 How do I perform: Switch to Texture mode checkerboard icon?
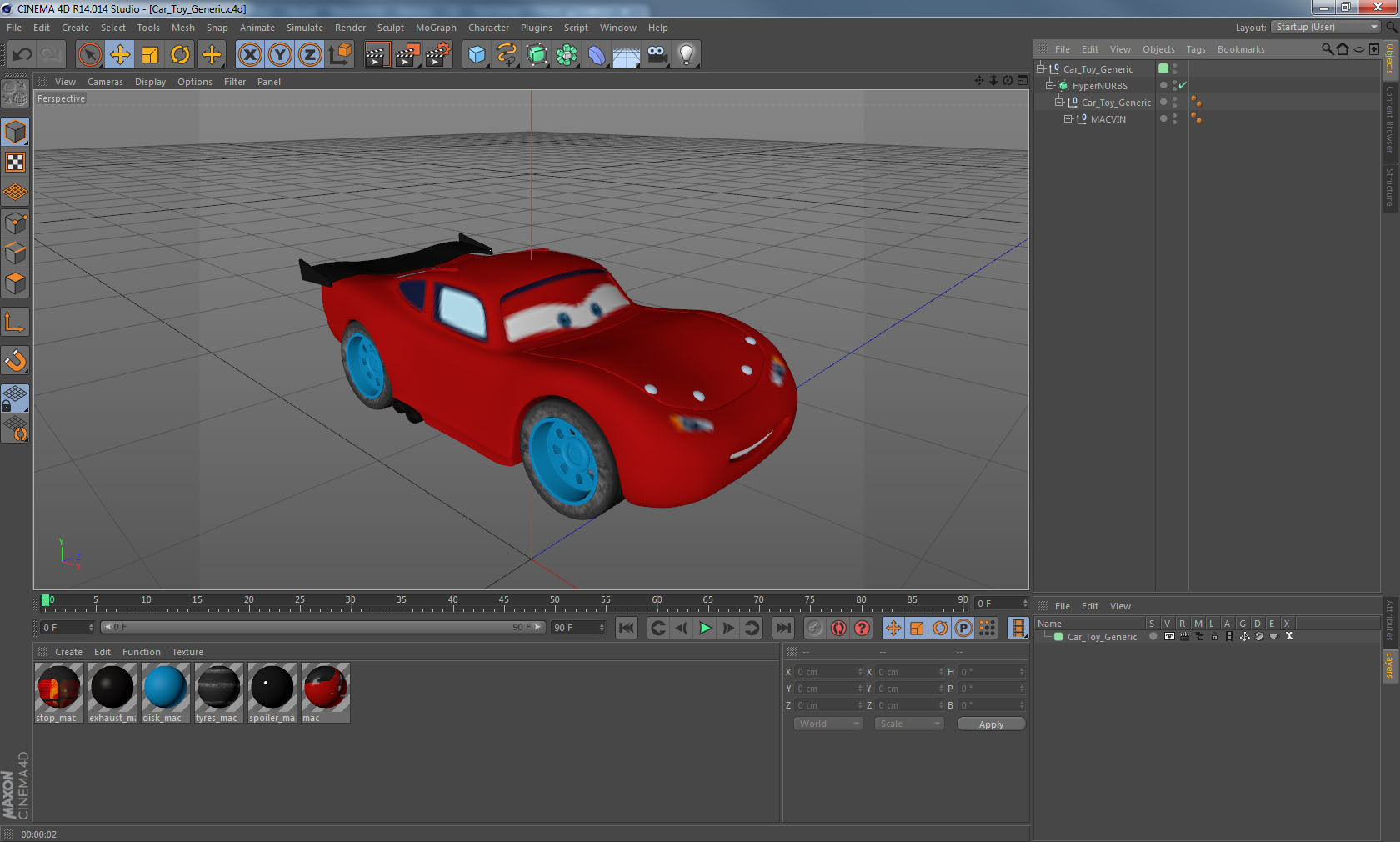[x=15, y=162]
